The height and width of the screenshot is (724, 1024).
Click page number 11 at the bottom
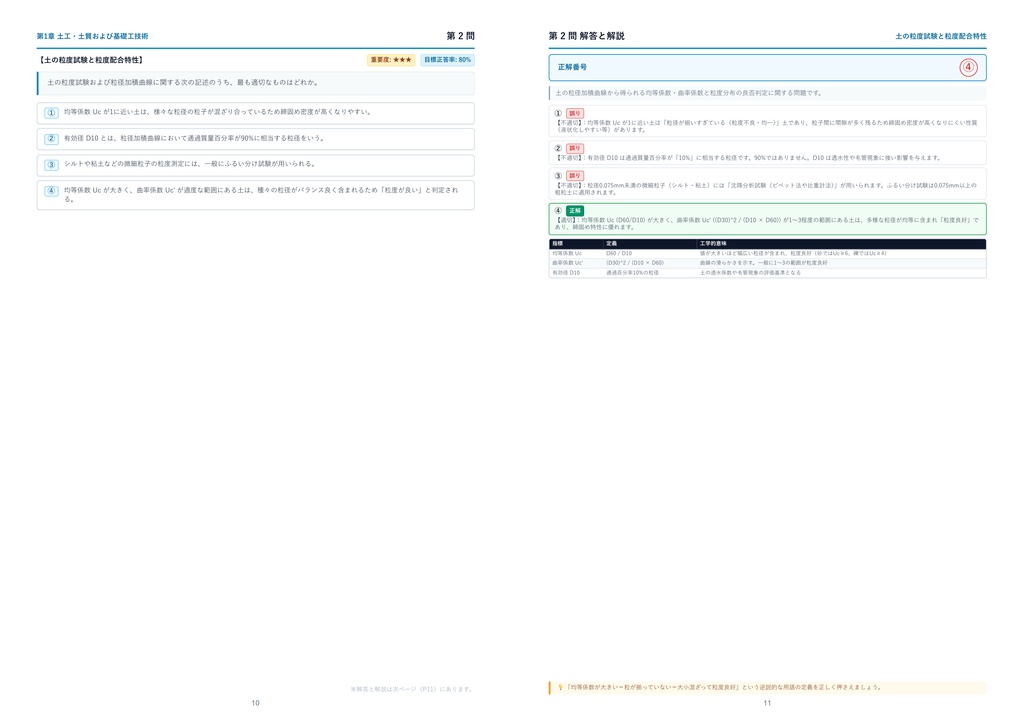point(767,703)
